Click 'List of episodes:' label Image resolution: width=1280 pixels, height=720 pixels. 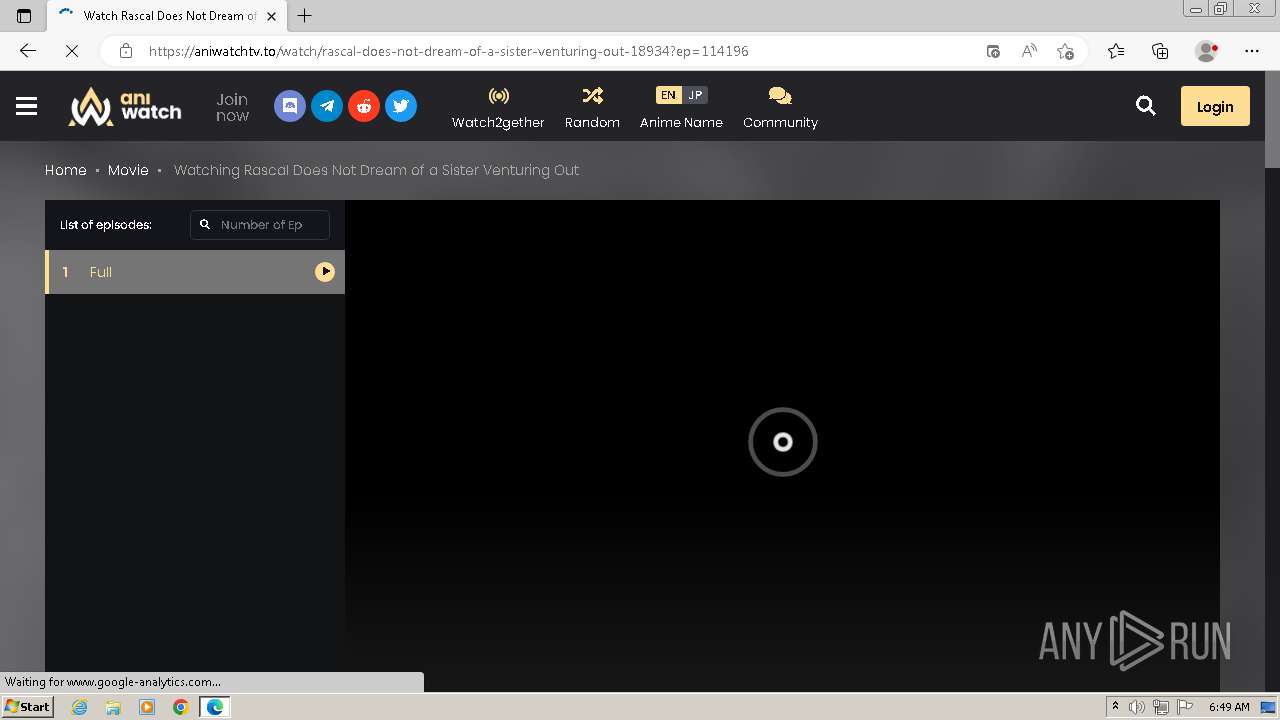[106, 225]
